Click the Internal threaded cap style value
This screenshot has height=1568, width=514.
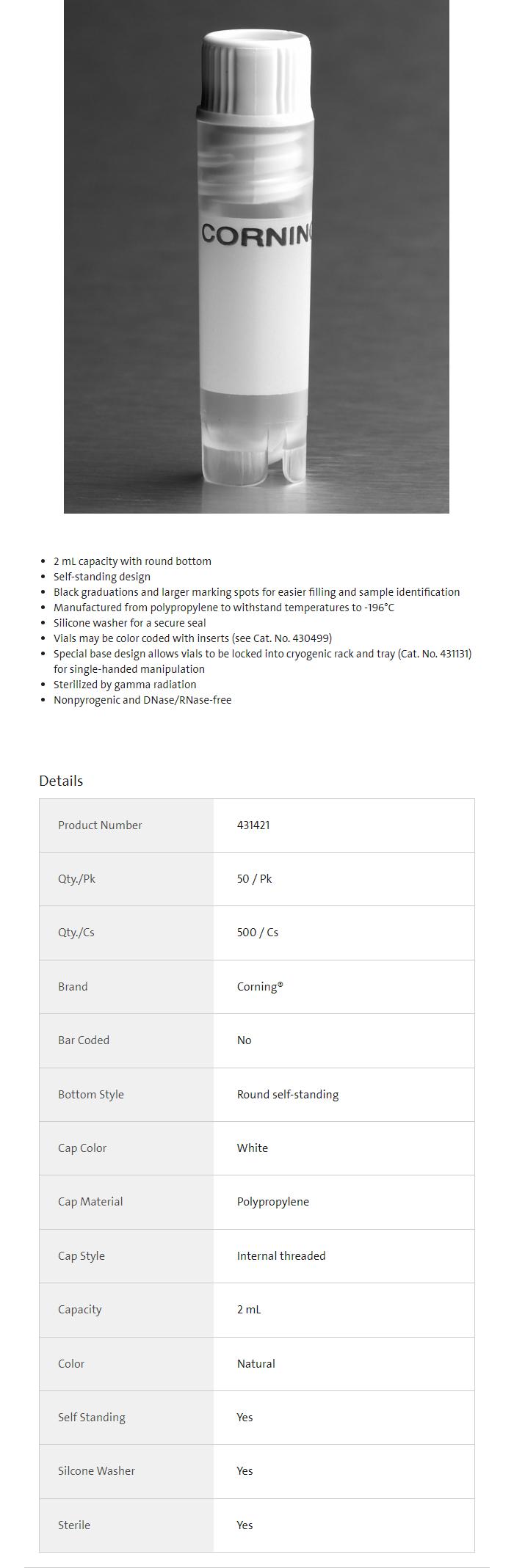[281, 1255]
